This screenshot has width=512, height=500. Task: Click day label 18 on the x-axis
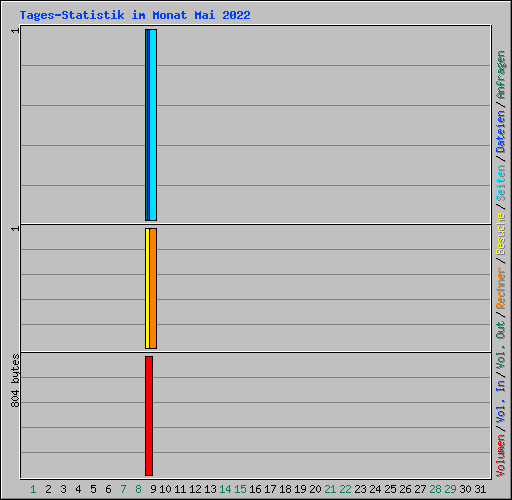pyautogui.click(x=285, y=489)
